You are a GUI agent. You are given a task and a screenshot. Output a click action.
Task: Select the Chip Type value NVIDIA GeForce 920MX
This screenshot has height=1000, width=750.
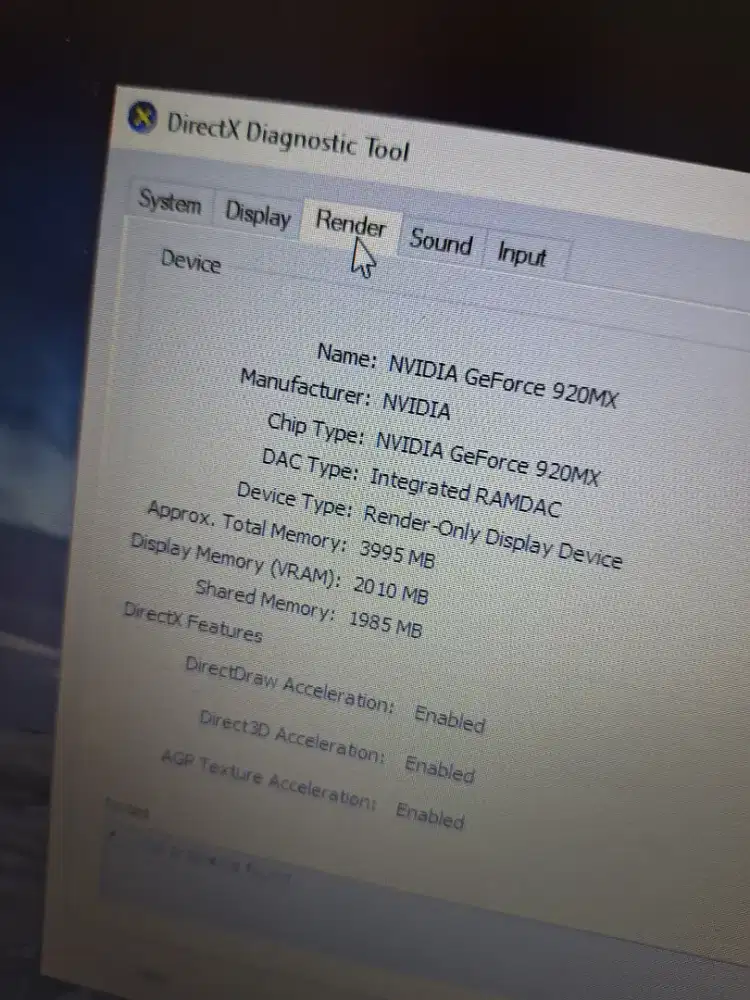[488, 458]
